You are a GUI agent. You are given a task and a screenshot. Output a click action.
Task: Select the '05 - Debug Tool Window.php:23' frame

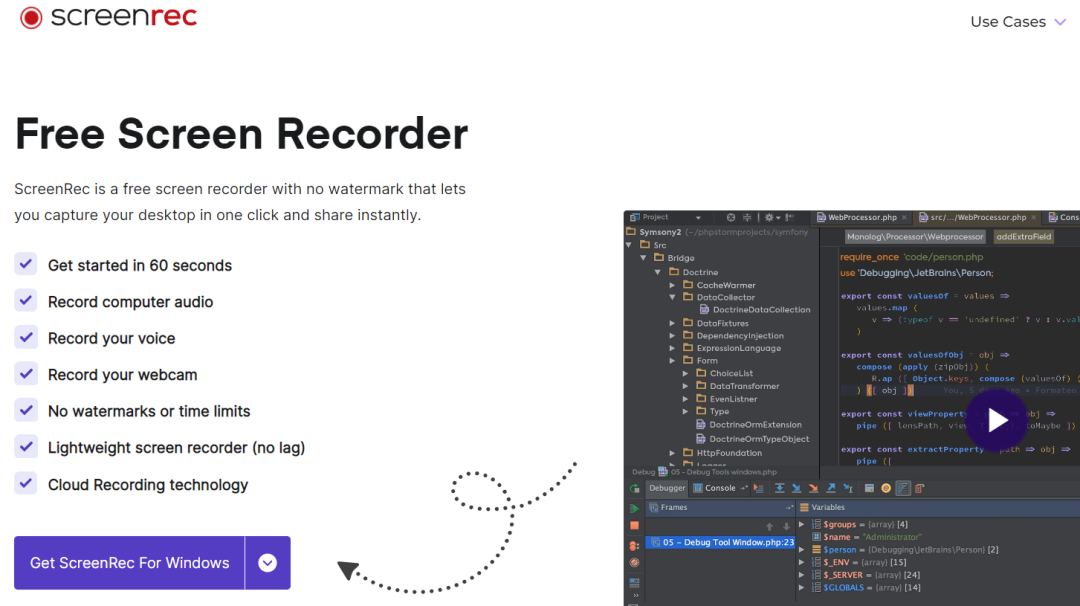(x=720, y=543)
